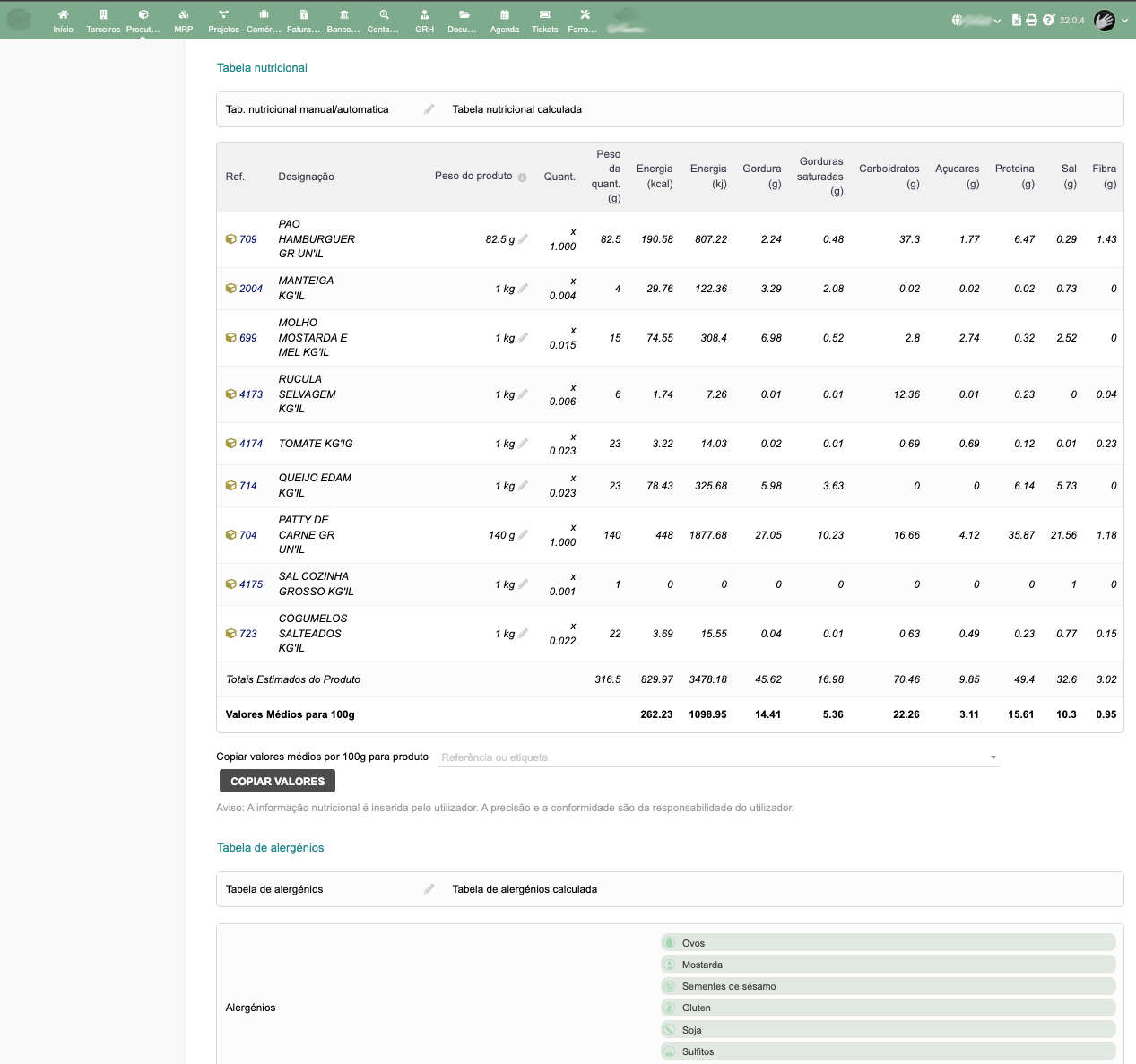Viewport: 1136px width, 1064px height.
Task: Open the help question mark icon
Action: (x=1048, y=20)
